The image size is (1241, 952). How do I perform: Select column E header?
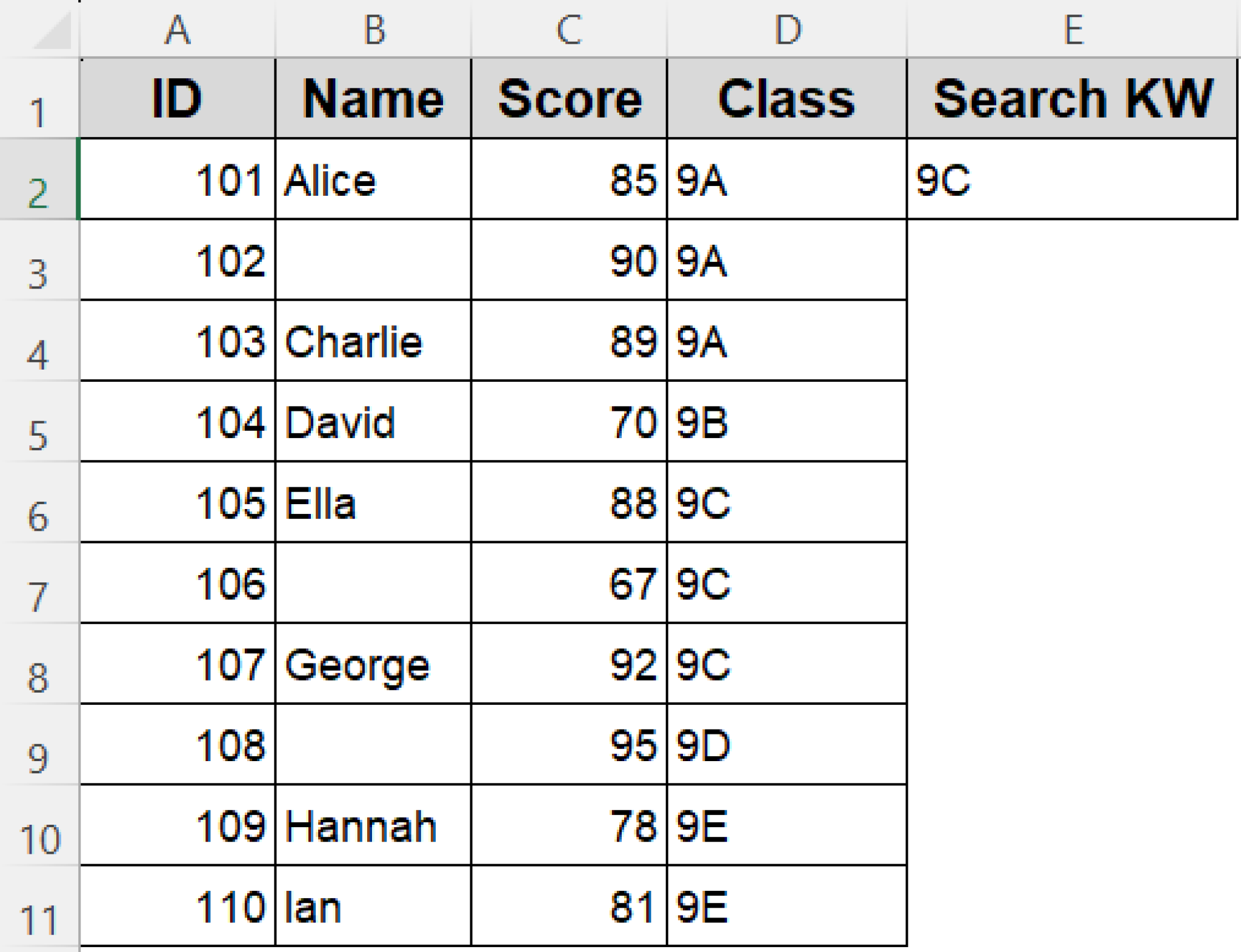(1073, 29)
